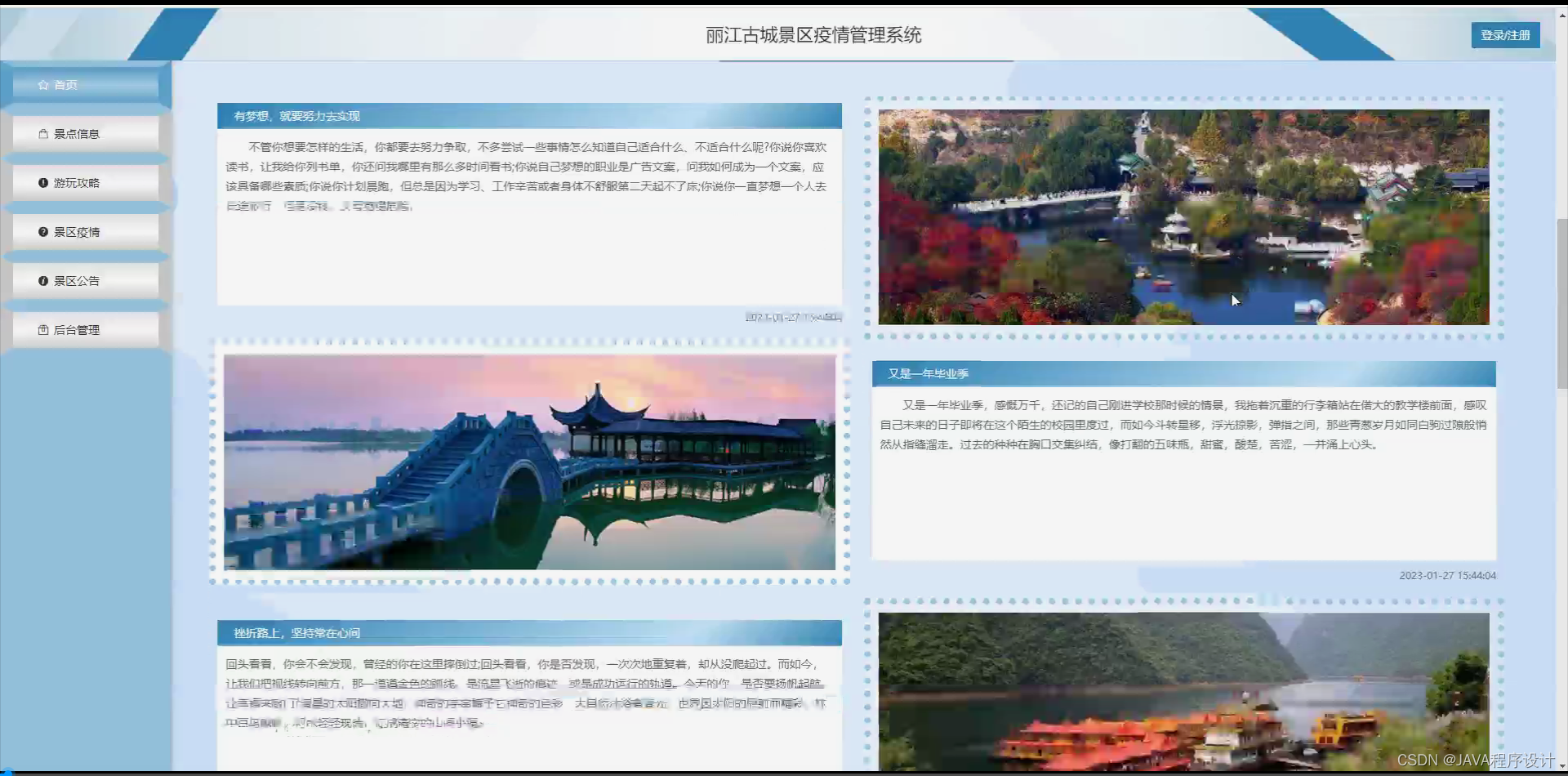Select 景区疫情 in the sidebar
The image size is (1568, 776).
point(86,232)
